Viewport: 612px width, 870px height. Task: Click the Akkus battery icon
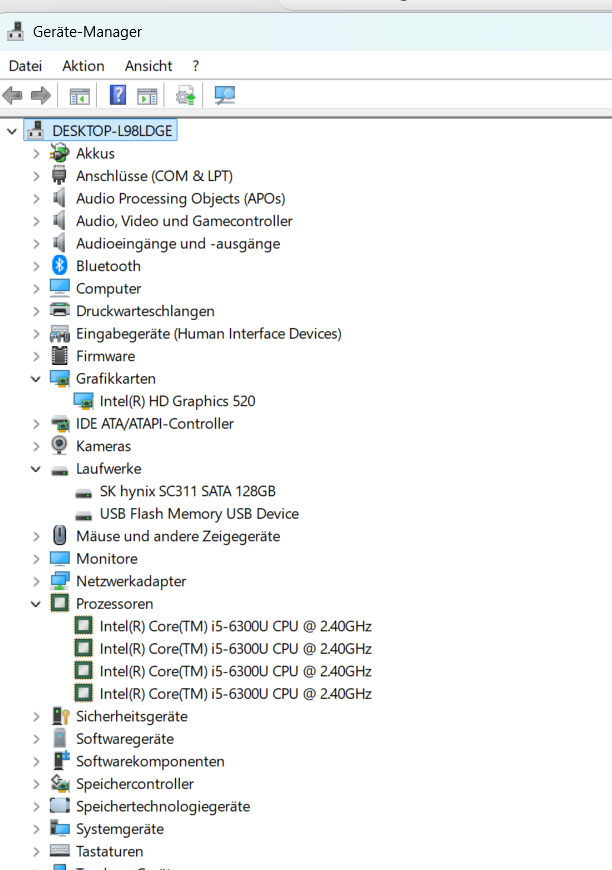[x=59, y=153]
